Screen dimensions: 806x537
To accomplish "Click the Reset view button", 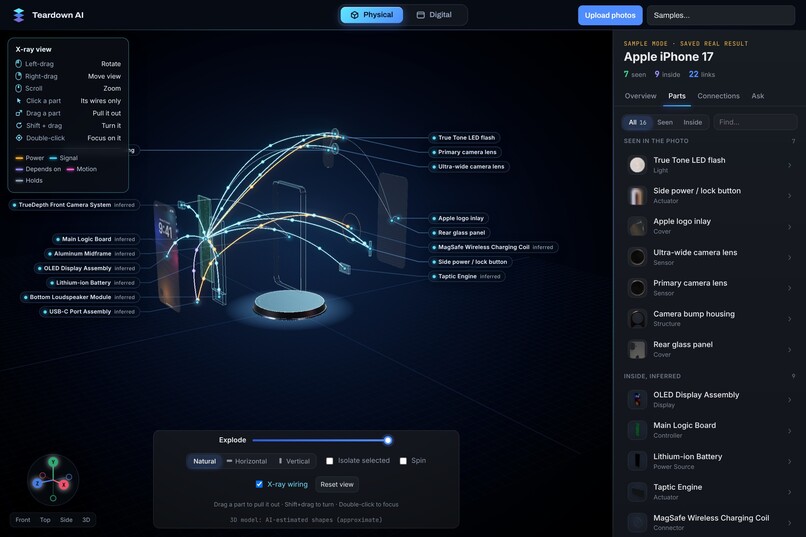I will click(337, 484).
